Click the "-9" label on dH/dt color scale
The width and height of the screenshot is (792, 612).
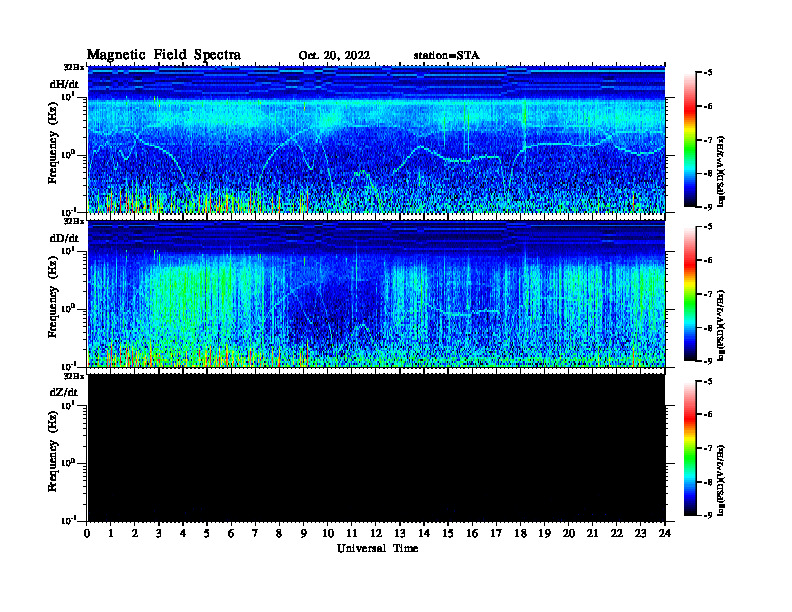[708, 207]
